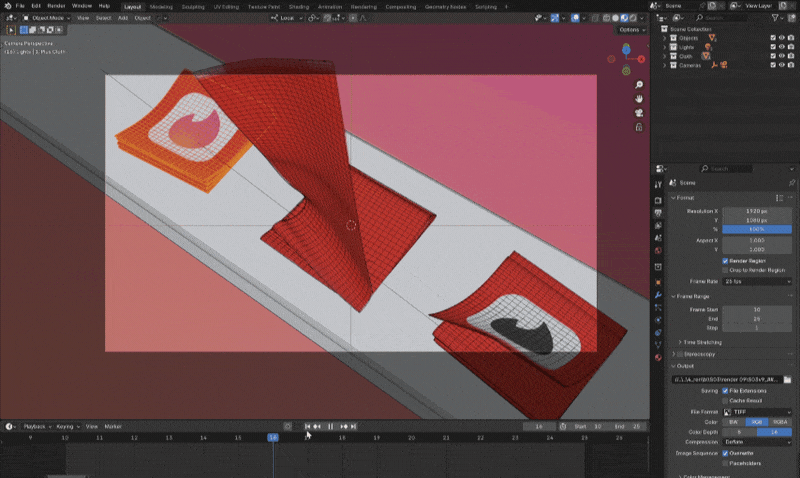
Task: Open the Render menu
Action: [x=57, y=6]
